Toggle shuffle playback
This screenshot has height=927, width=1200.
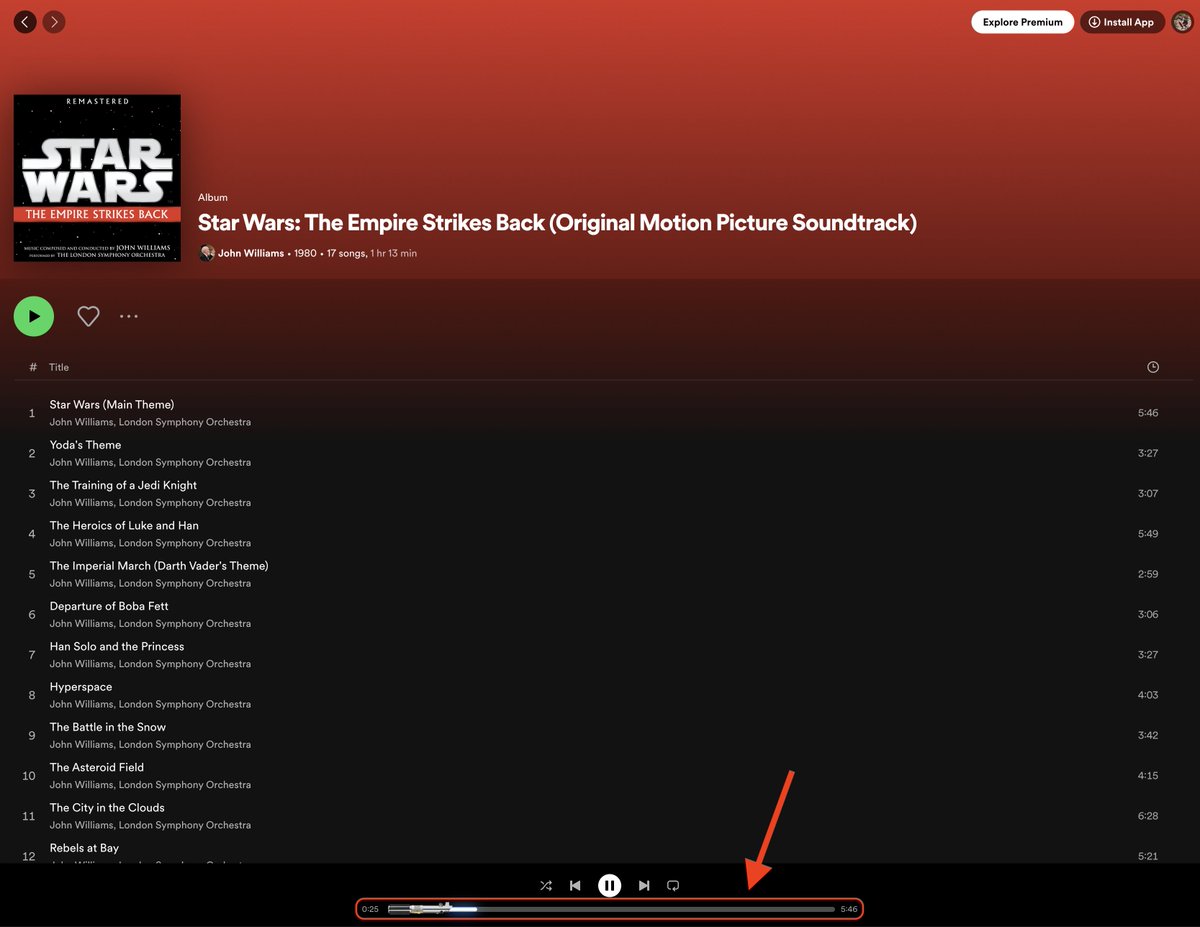click(546, 885)
